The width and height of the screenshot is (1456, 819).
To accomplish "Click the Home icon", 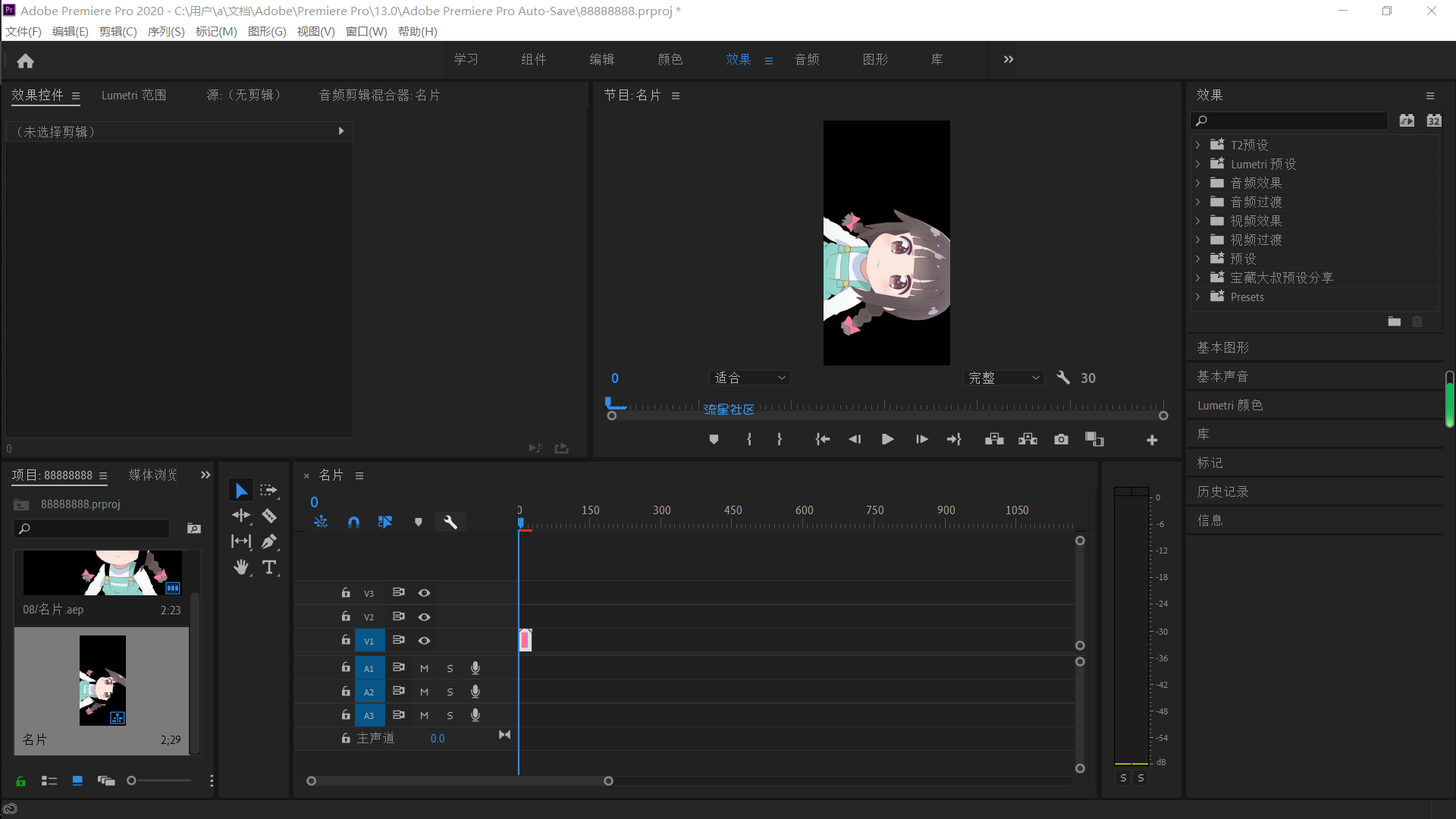I will (26, 61).
